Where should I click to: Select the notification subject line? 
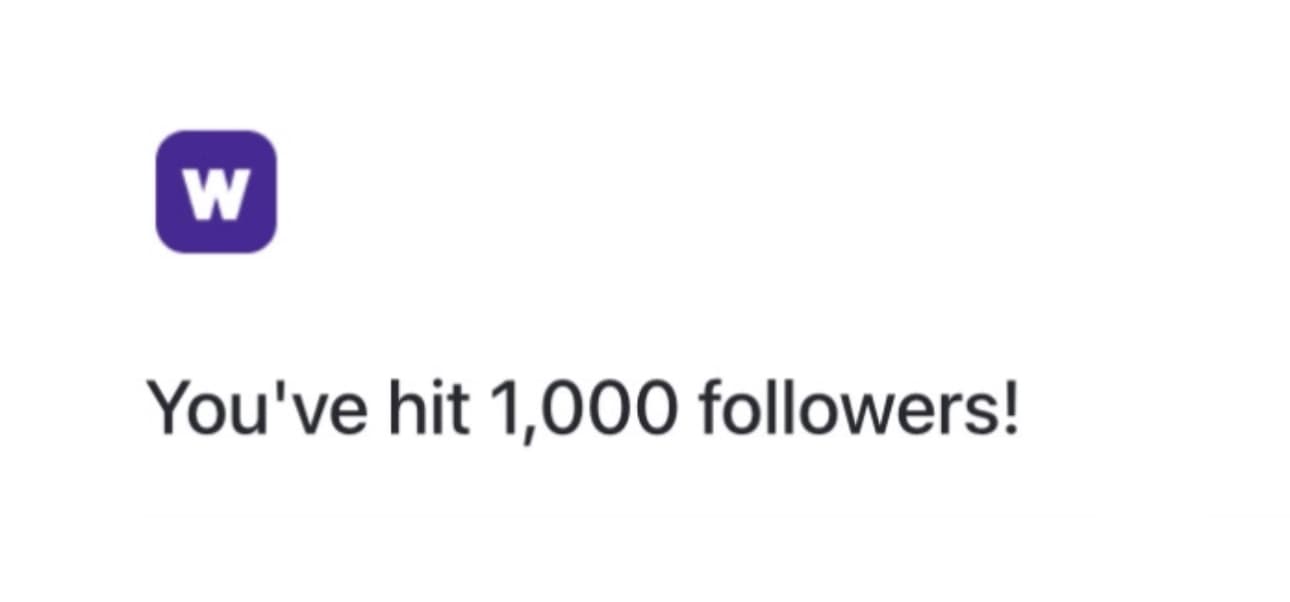pos(585,409)
